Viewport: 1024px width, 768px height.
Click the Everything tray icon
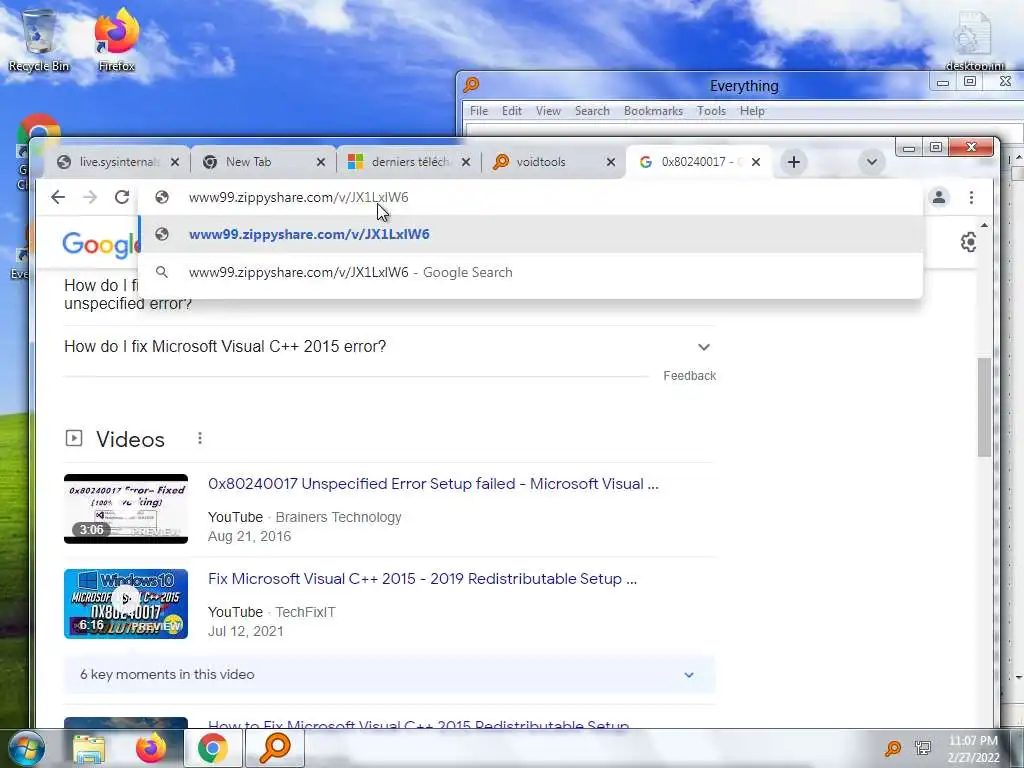tap(892, 748)
